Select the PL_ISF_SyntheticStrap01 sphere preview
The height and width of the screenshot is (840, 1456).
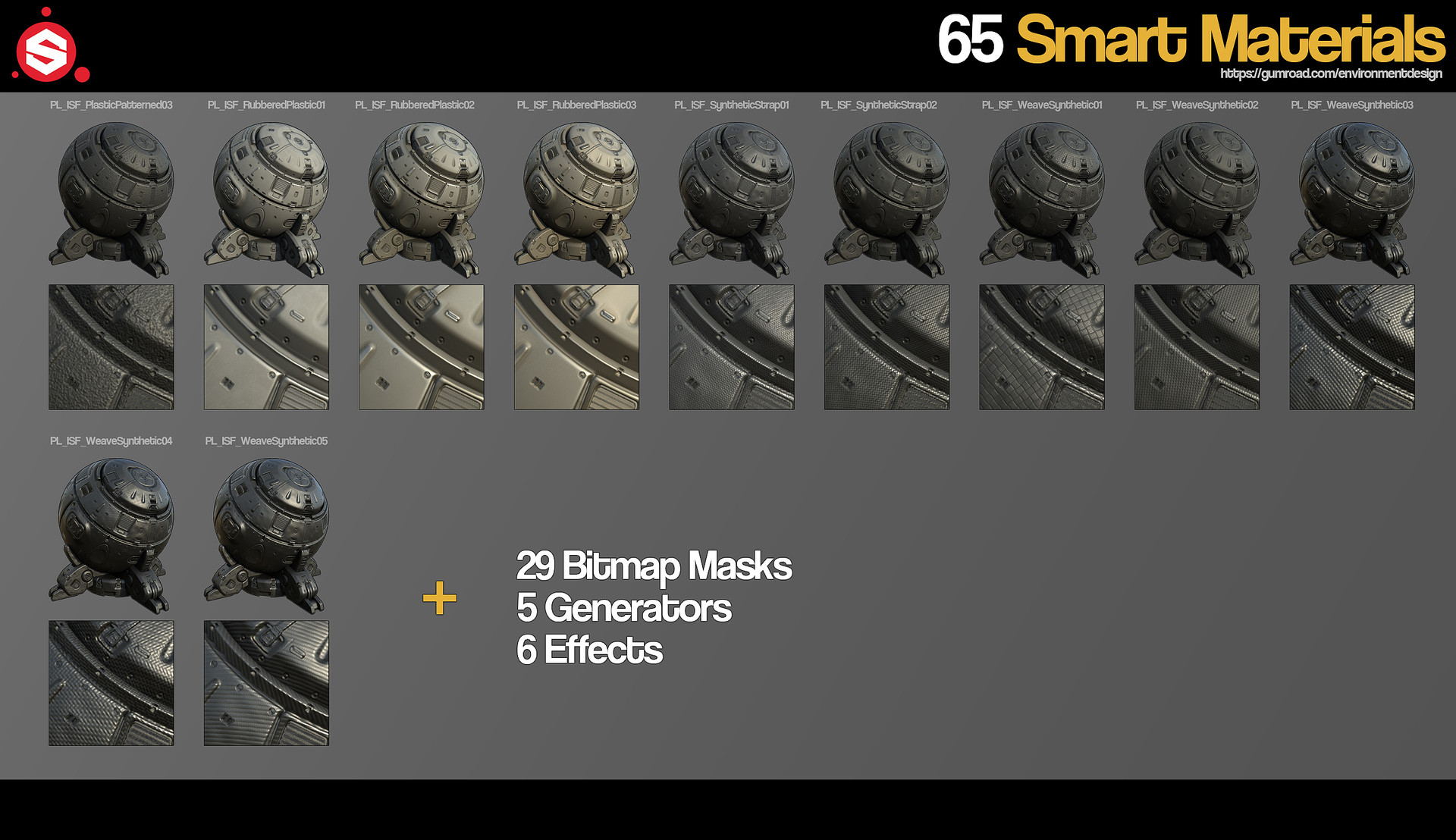pyautogui.click(x=732, y=199)
